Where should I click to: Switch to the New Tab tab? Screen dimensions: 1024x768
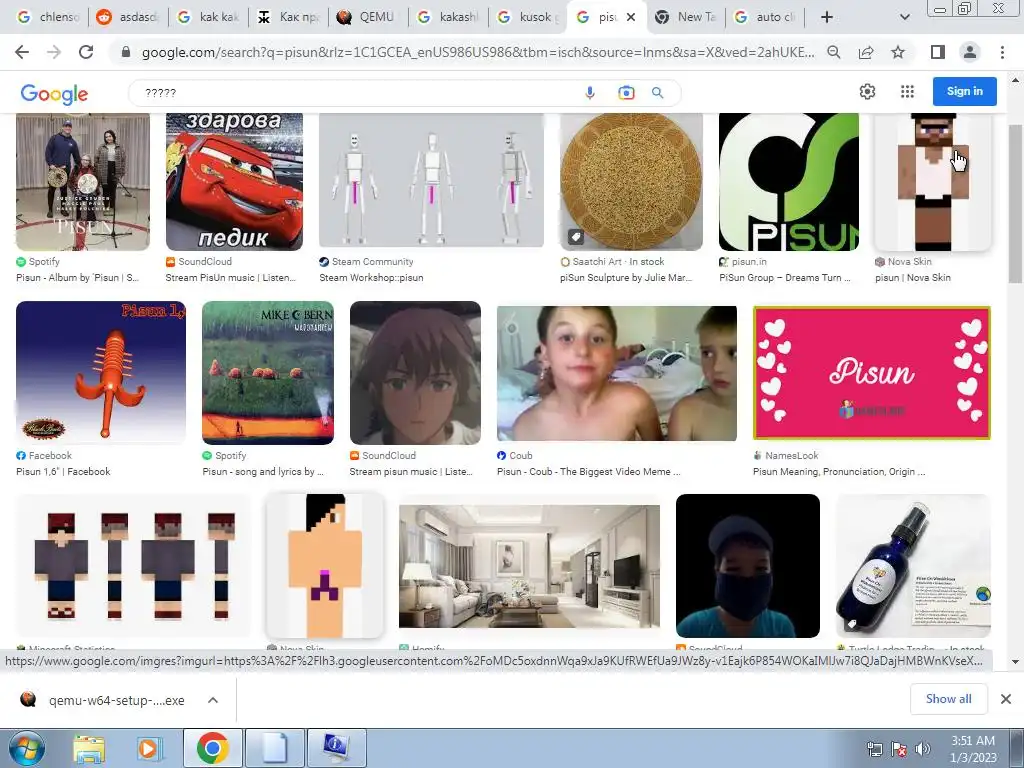(688, 17)
